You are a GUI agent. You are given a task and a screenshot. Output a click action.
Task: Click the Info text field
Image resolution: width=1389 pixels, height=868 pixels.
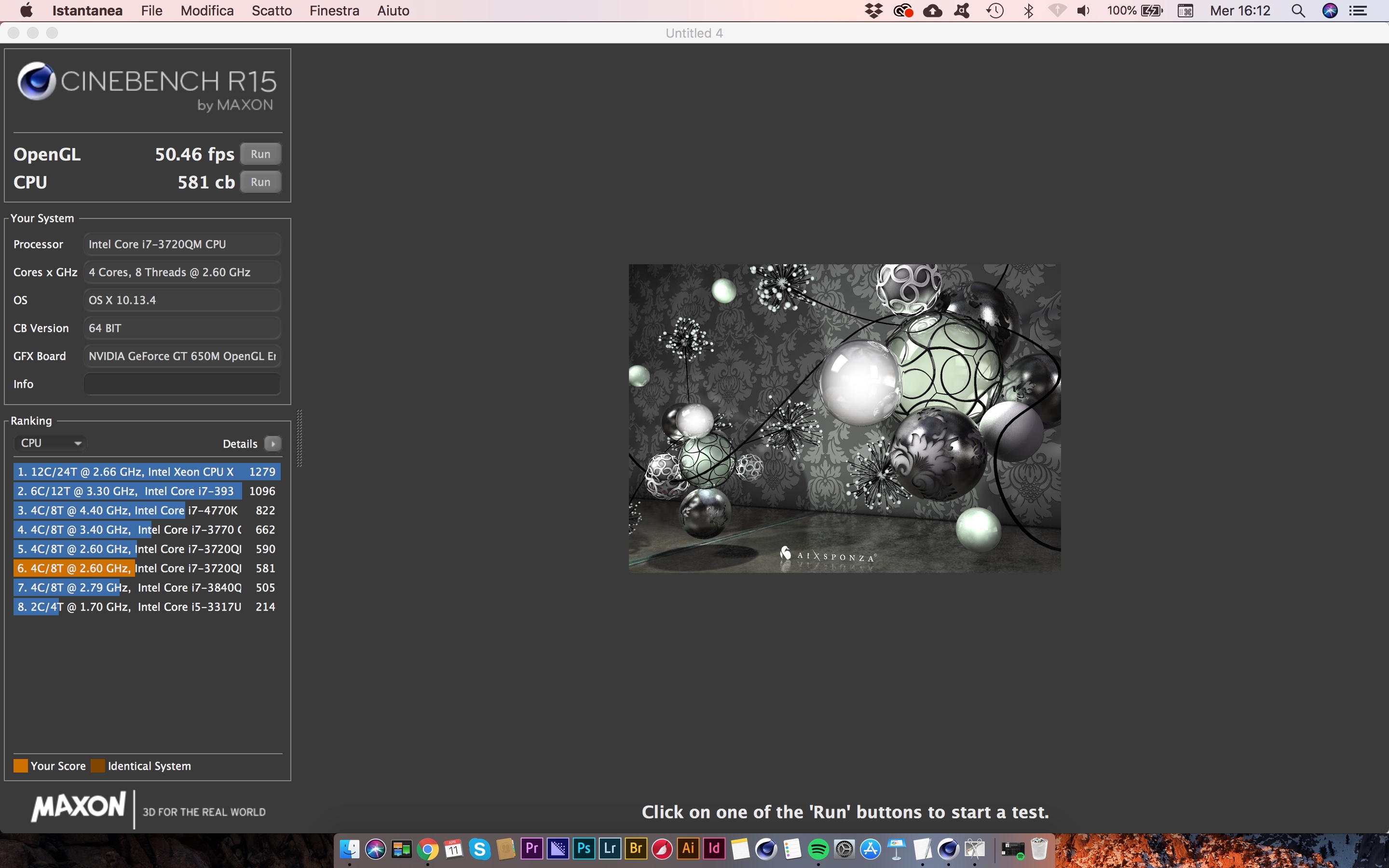(182, 384)
